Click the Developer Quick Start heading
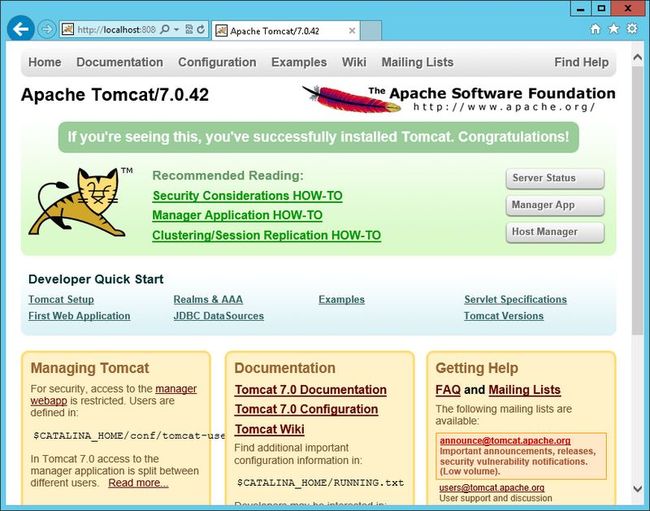 [96, 279]
